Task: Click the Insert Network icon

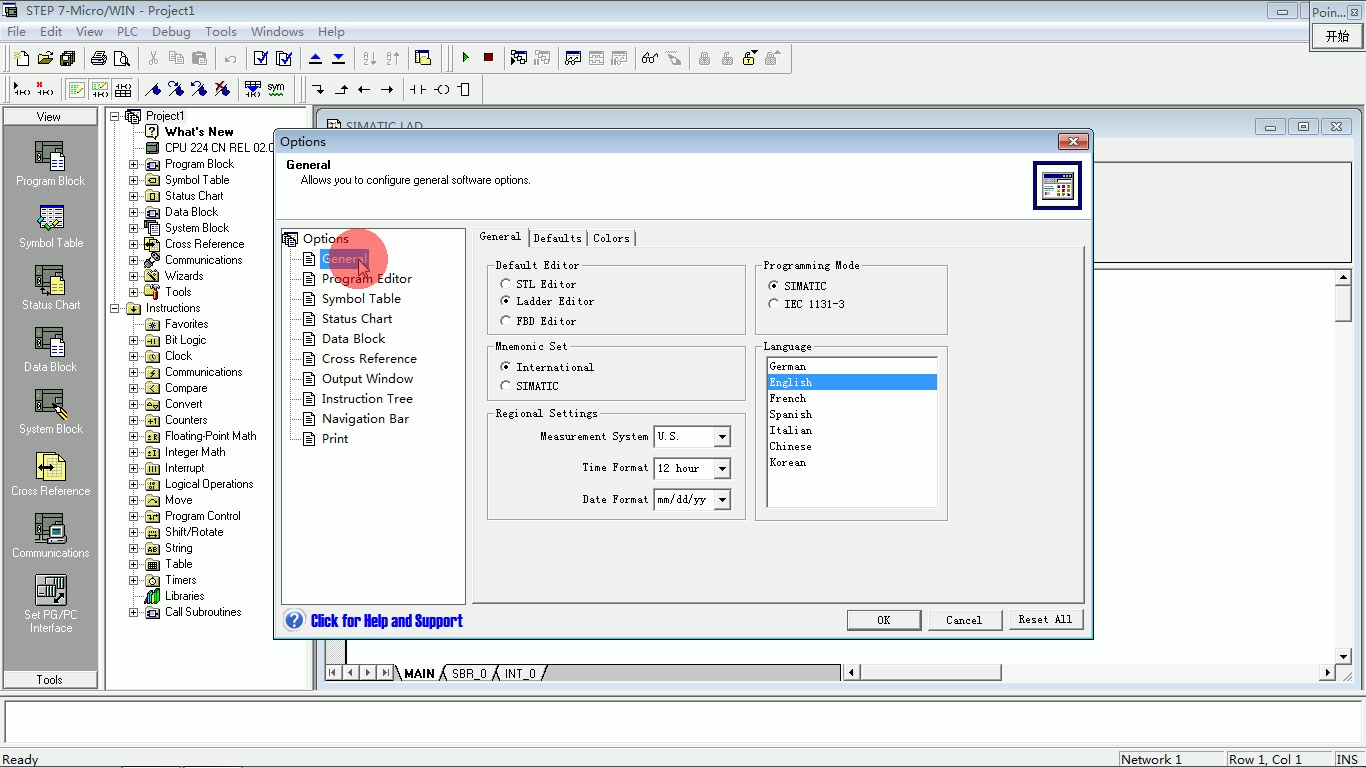Action: coord(22,89)
